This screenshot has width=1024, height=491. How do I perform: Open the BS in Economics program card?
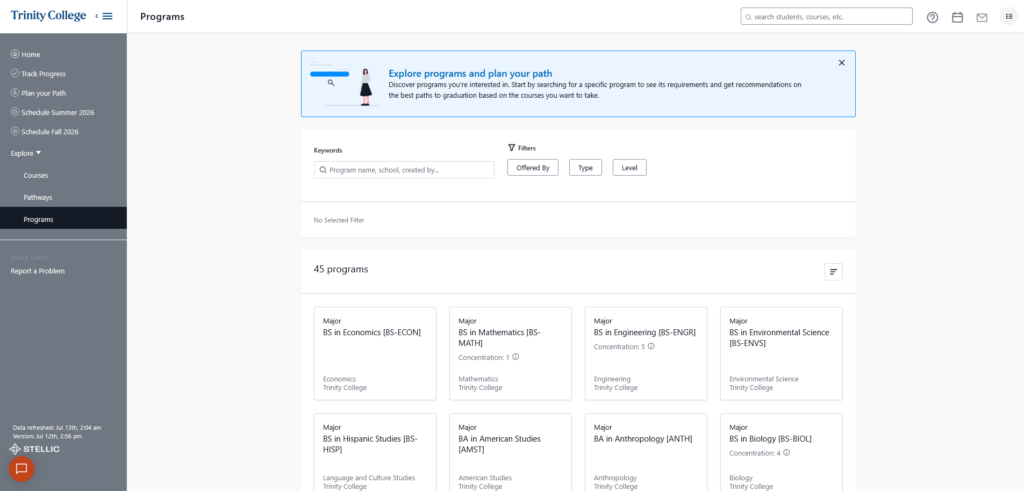coord(375,353)
